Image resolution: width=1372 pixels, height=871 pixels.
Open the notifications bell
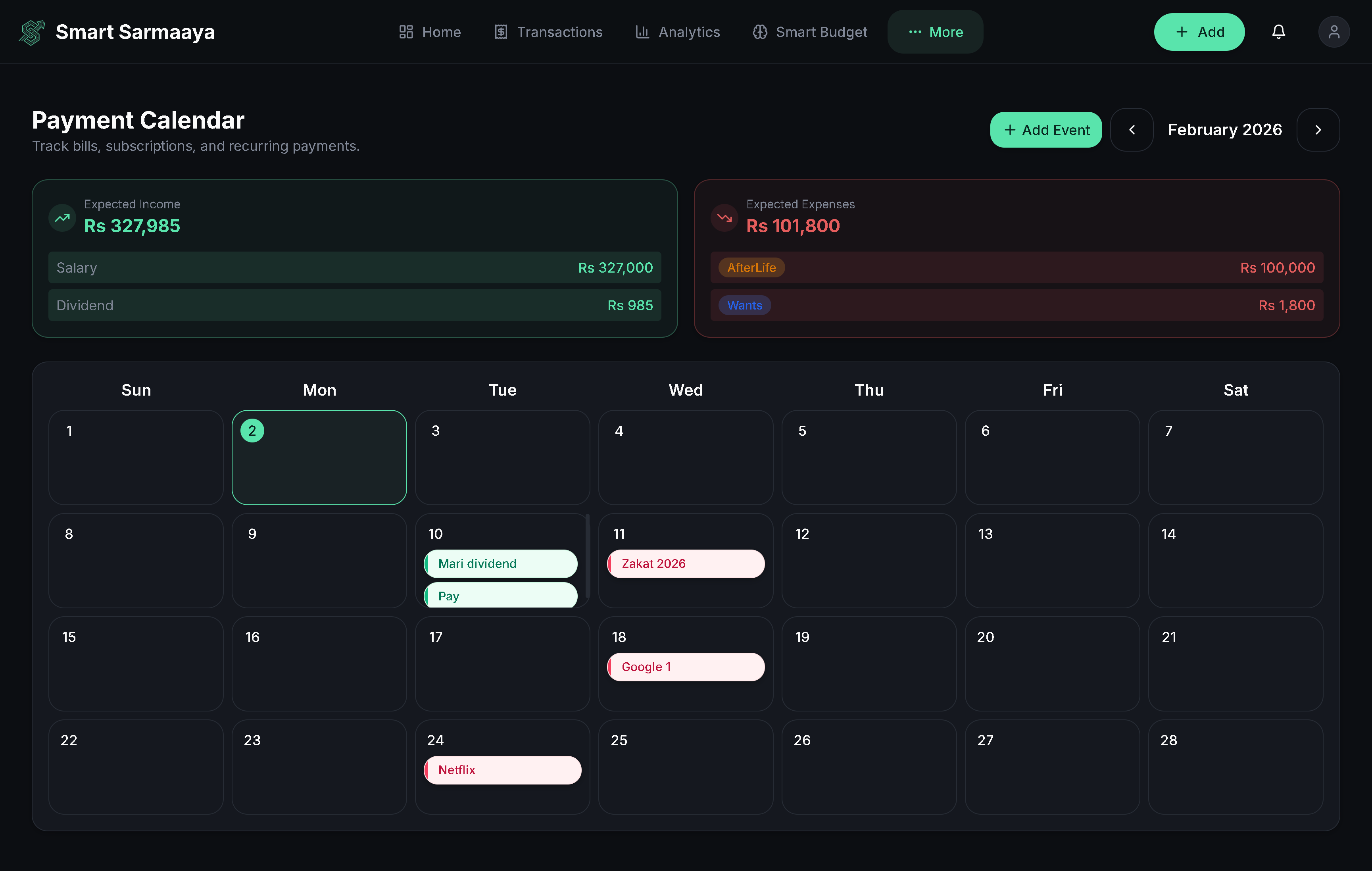coord(1278,32)
